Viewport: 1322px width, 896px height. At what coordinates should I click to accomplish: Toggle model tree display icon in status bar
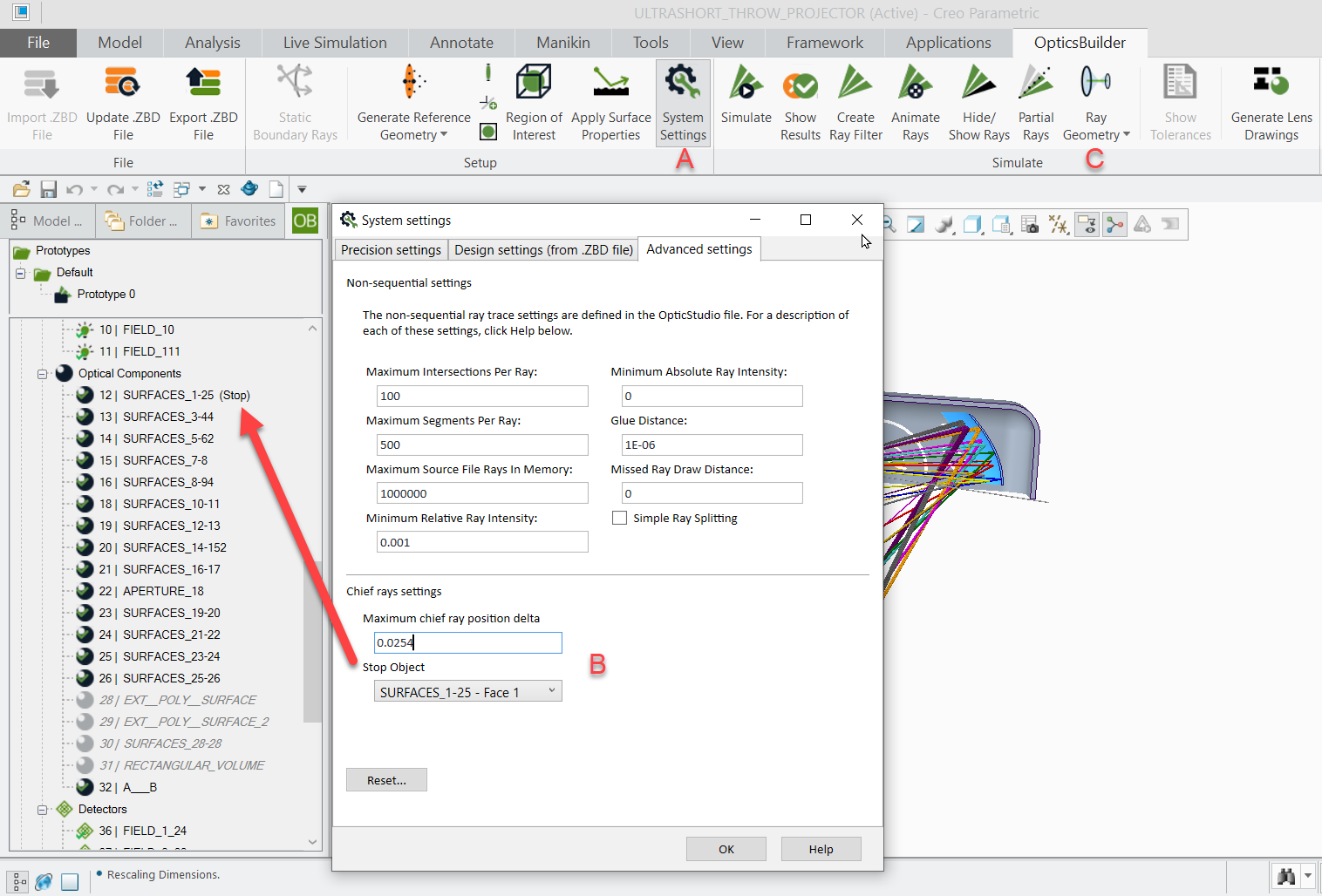coord(19,881)
